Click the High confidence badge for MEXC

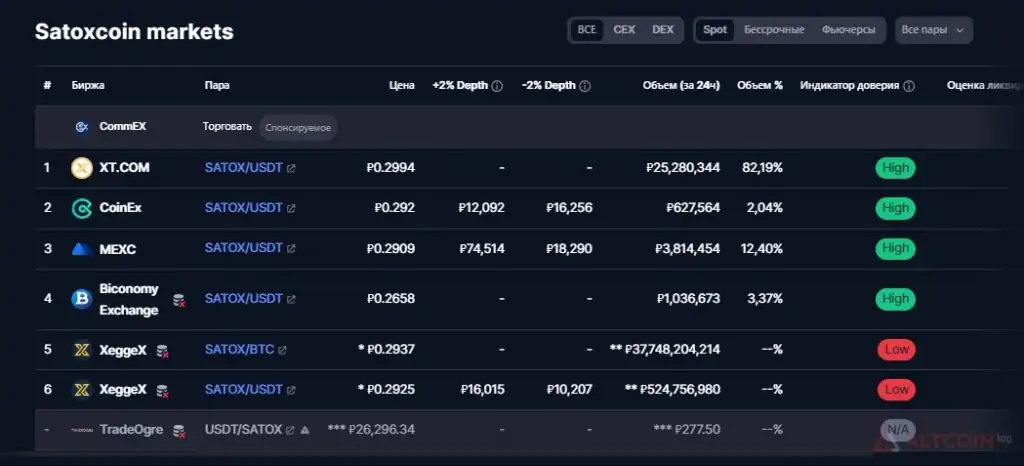tap(895, 248)
